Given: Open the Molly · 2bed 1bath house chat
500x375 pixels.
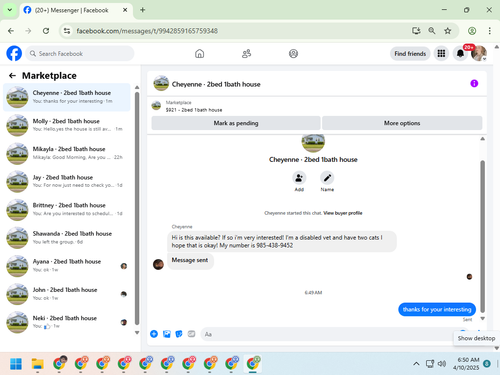Looking at the screenshot, I should click(x=67, y=125).
